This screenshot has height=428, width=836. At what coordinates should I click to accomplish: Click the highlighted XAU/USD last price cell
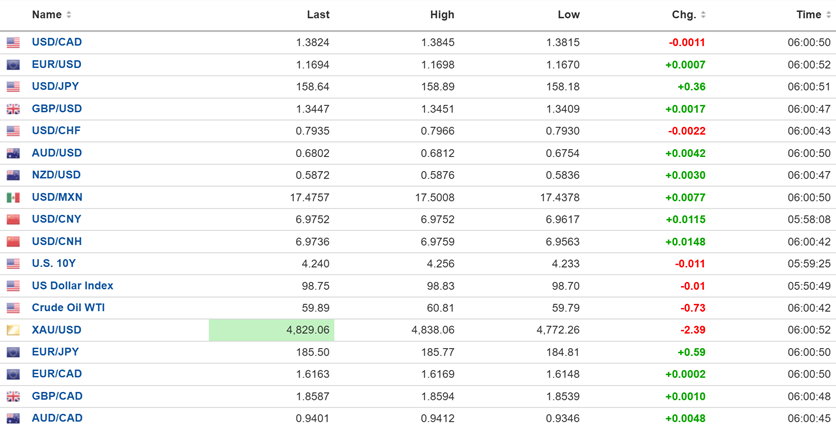click(x=271, y=330)
